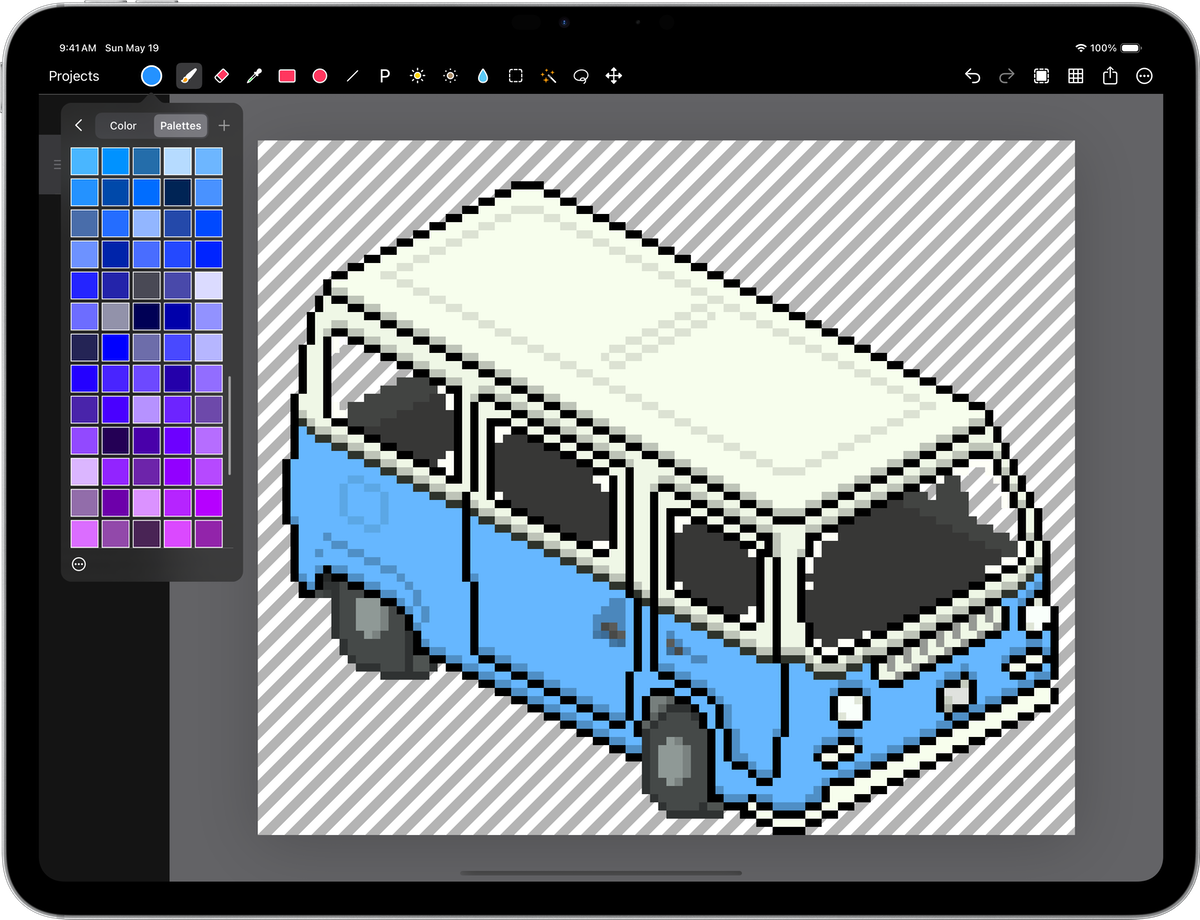This screenshot has width=1200, height=920.
Task: Choose the move arrows tool
Action: (614, 76)
